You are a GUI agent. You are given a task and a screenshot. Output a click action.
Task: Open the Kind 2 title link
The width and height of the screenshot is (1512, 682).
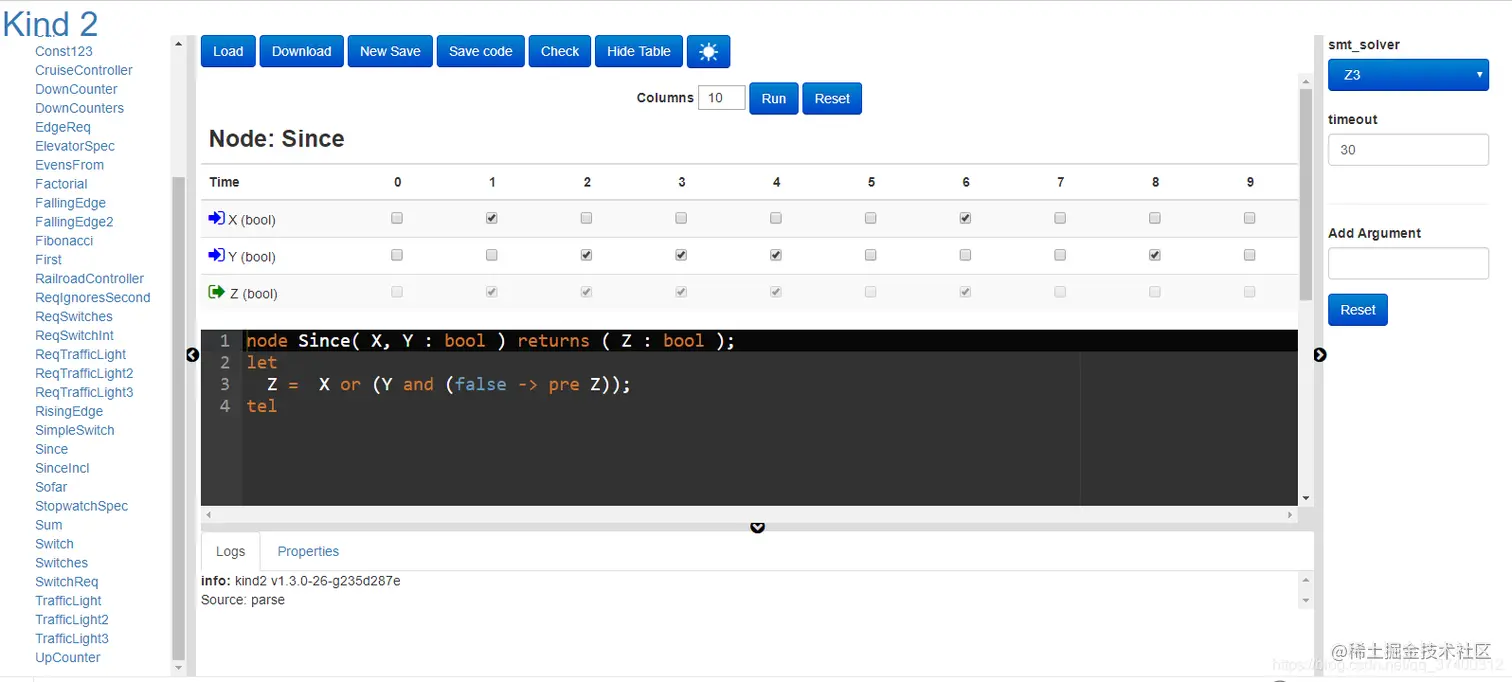(50, 22)
